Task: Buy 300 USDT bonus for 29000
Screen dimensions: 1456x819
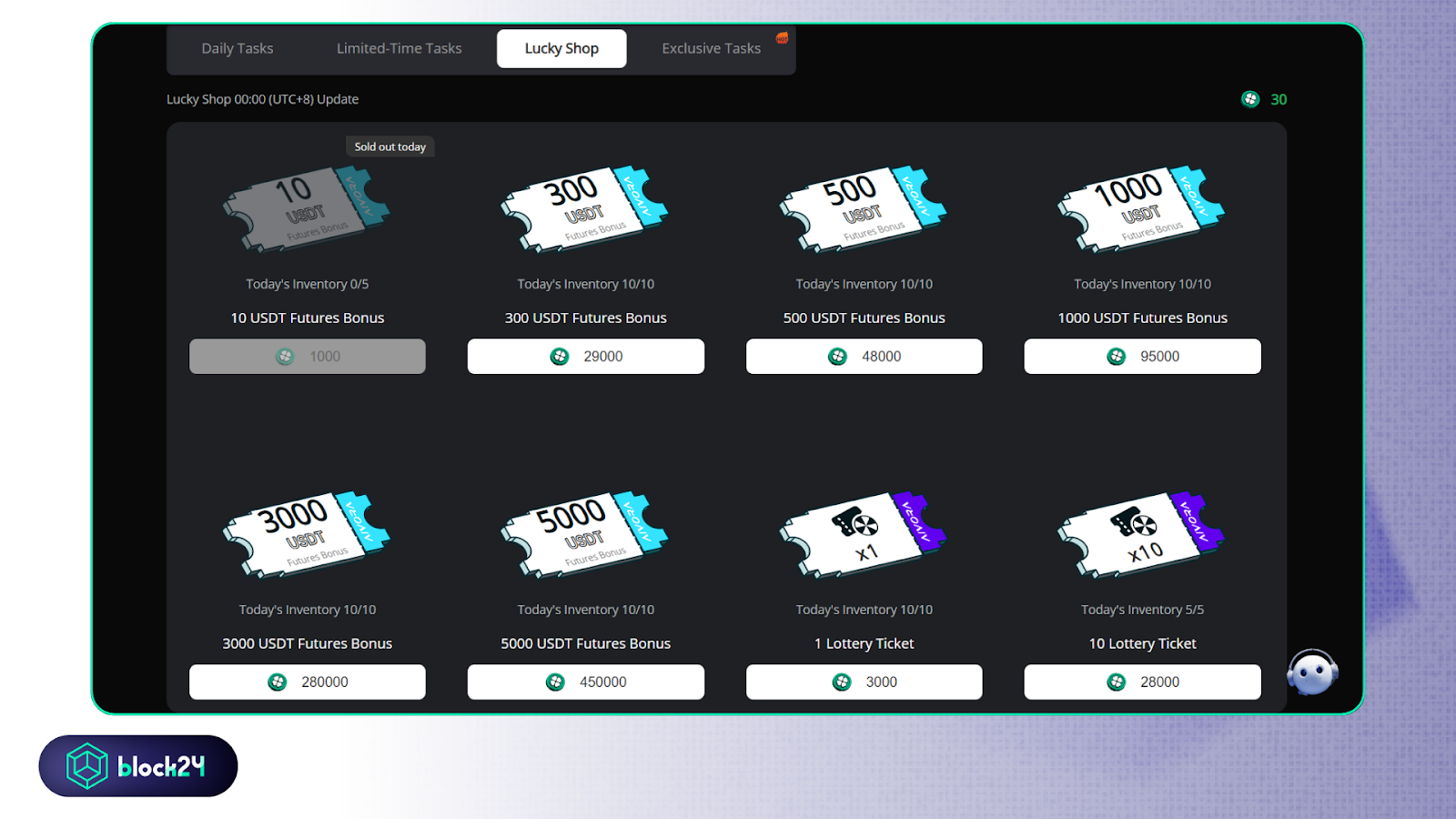Action: 586,357
